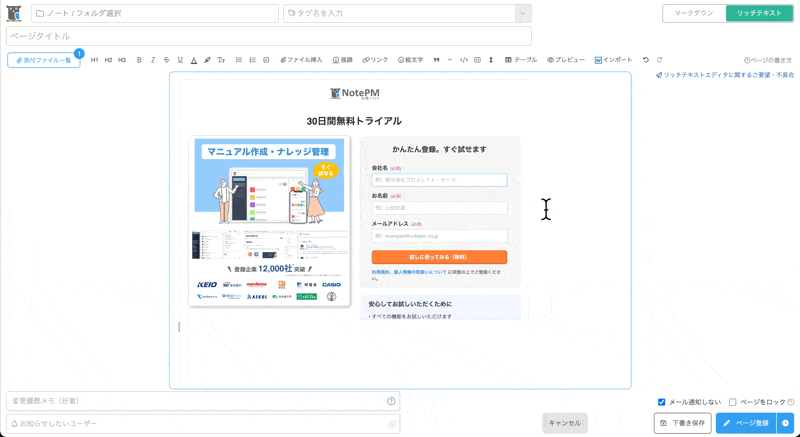
Task: Click the お知らせしたいユーザー field
Action: click(203, 424)
